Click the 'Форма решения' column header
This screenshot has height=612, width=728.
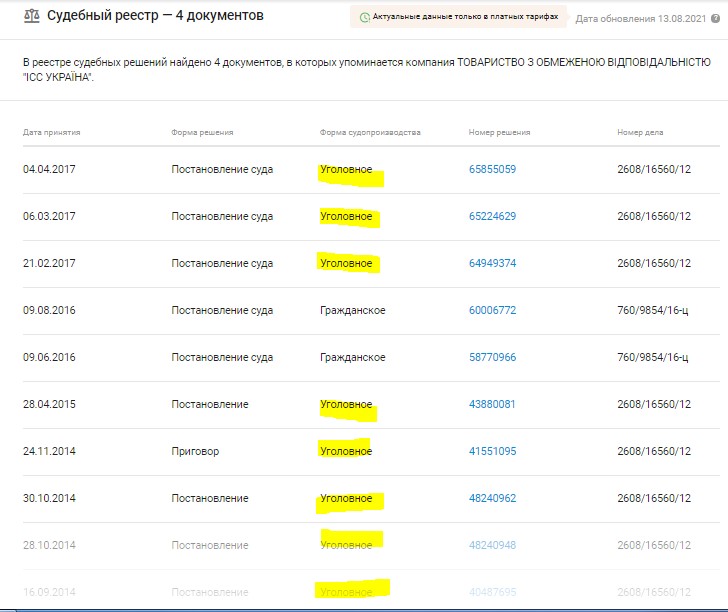(200, 132)
